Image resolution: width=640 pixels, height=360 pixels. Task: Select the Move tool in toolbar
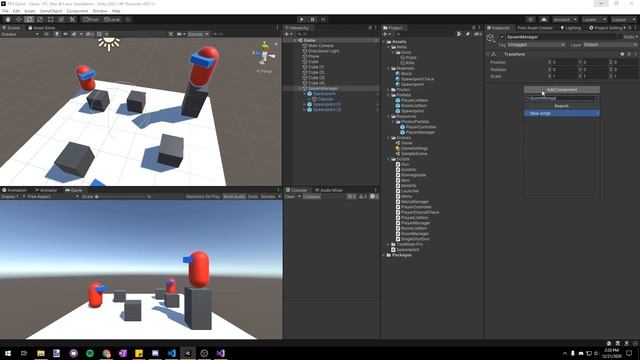pyautogui.click(x=18, y=19)
